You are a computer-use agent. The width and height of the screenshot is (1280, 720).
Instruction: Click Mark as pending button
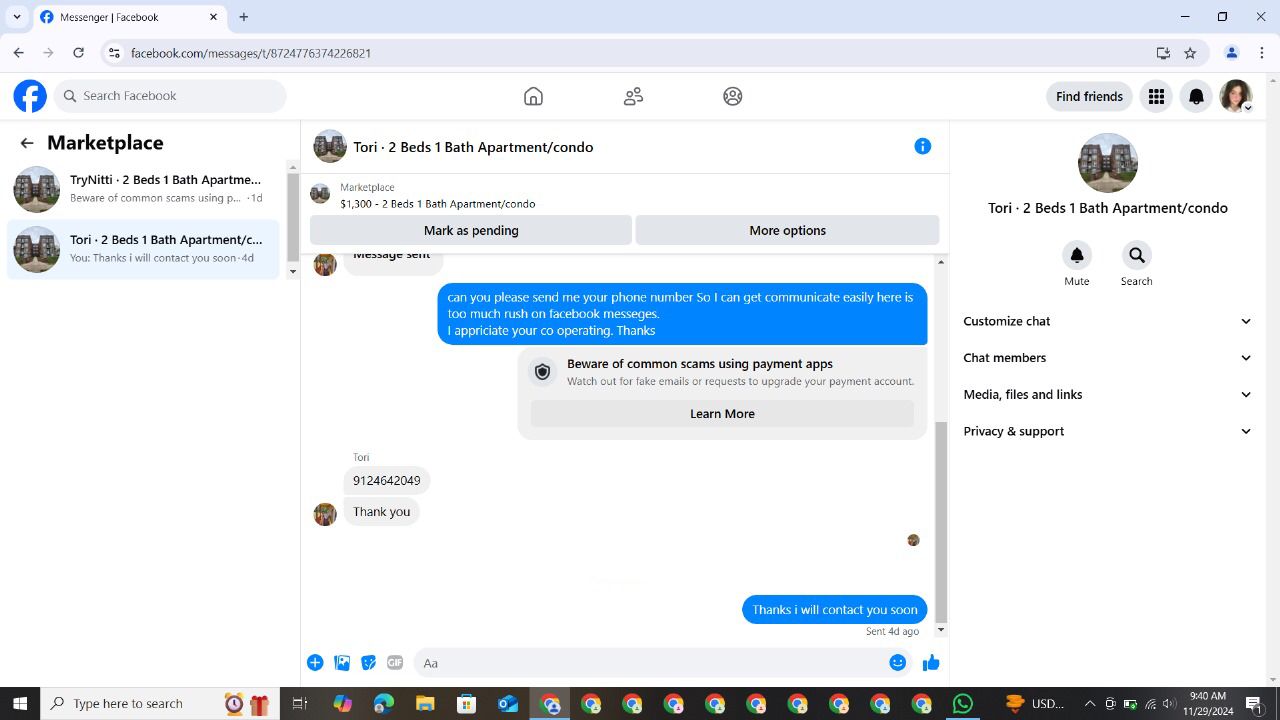point(471,230)
